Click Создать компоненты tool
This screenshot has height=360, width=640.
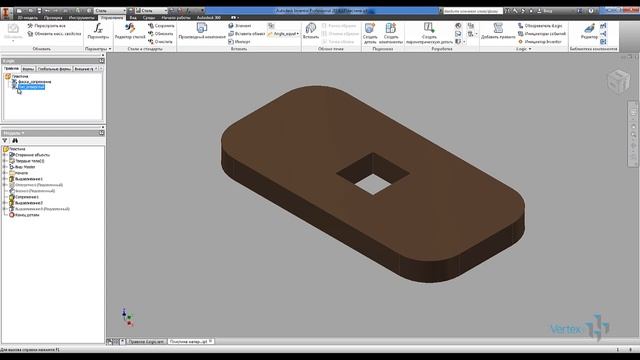coord(391,33)
